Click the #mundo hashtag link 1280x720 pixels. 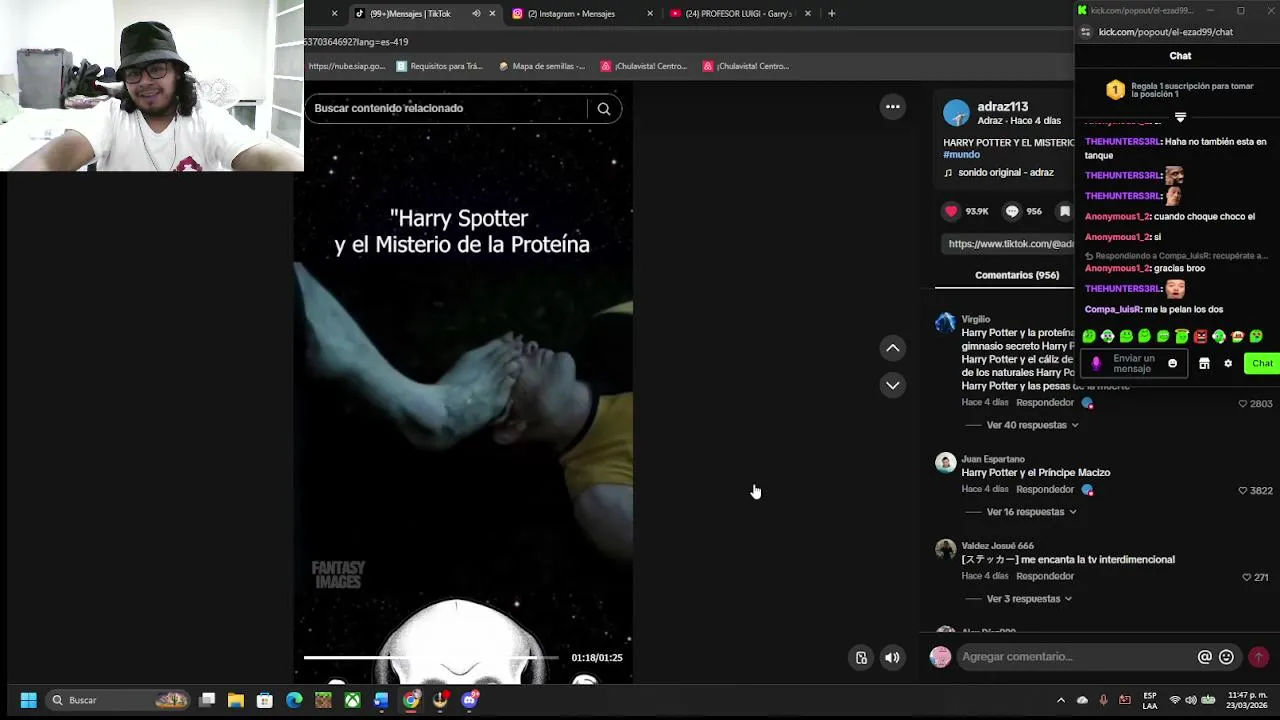[x=961, y=155]
